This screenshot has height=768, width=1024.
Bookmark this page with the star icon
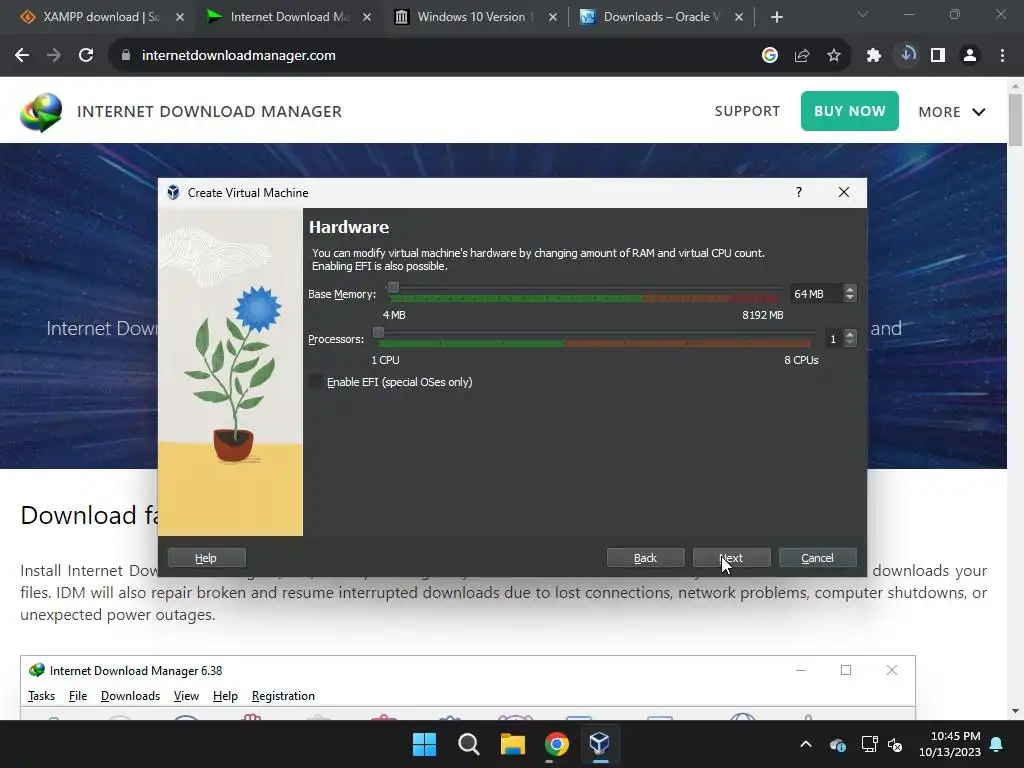[834, 56]
